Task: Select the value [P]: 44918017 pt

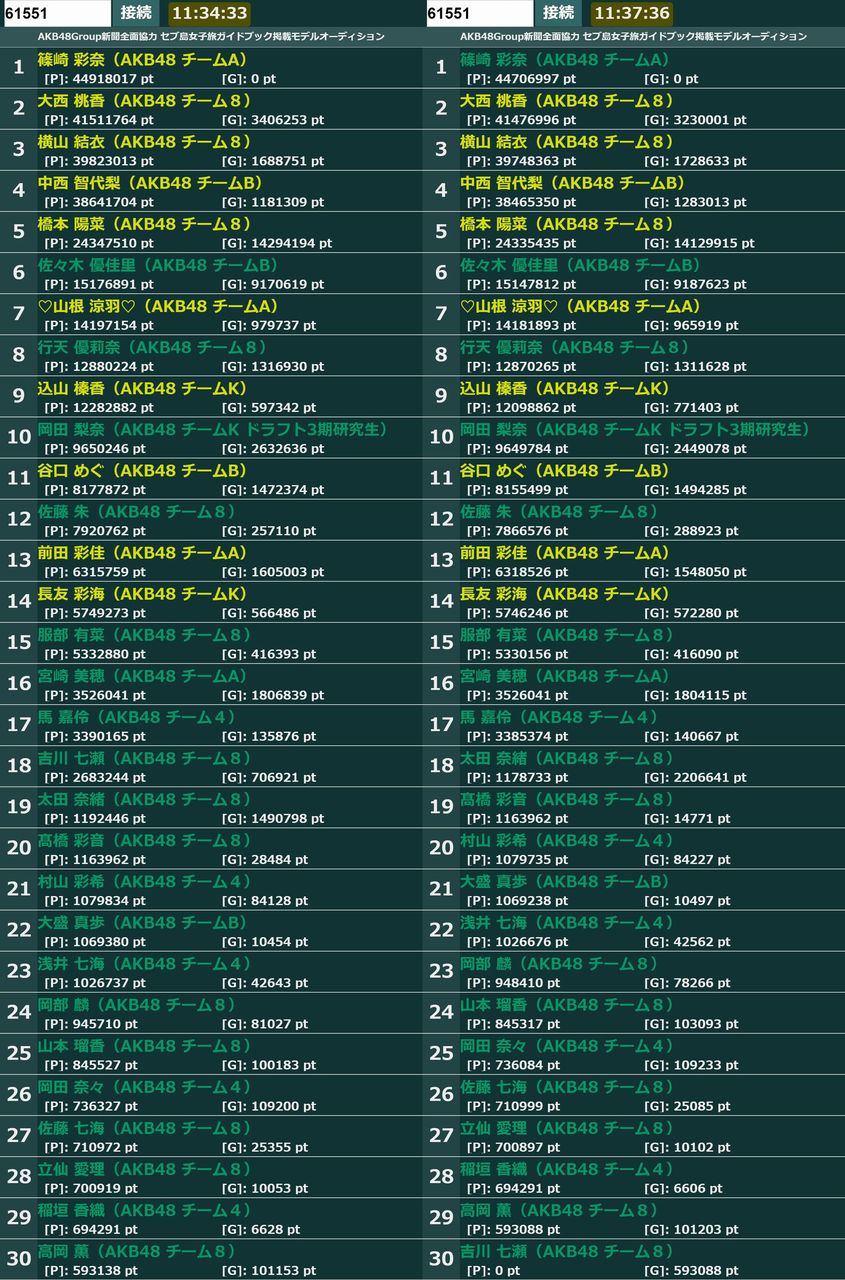Action: tap(99, 78)
